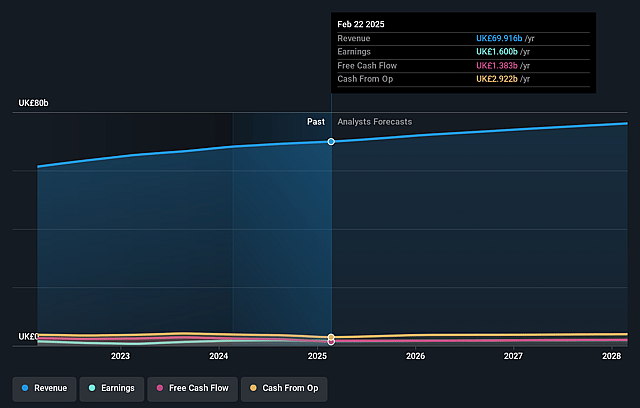This screenshot has height=408, width=640.
Task: Select the Free Cash Flow marker at 2025
Action: tap(331, 342)
